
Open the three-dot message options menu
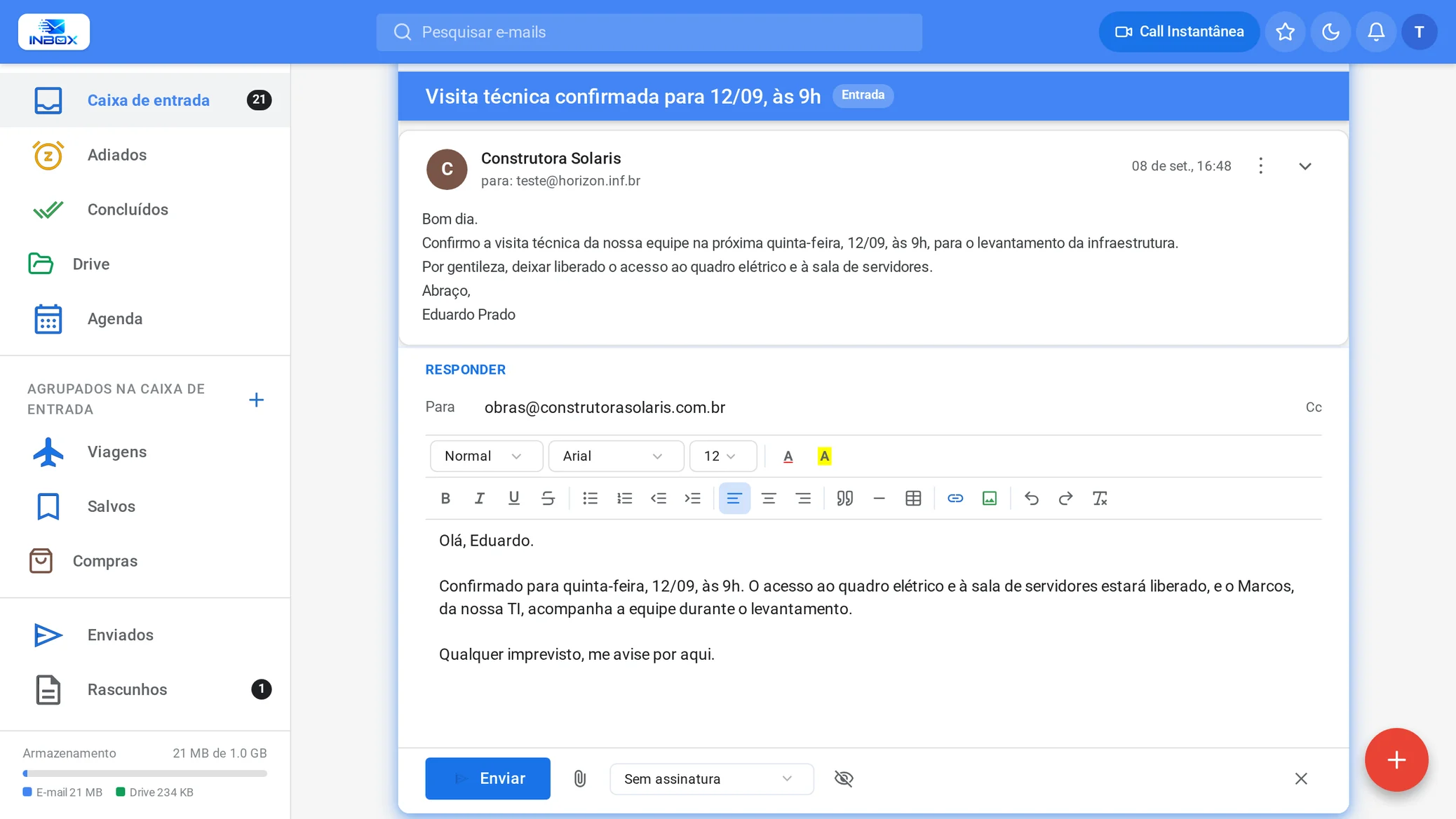coord(1261,166)
